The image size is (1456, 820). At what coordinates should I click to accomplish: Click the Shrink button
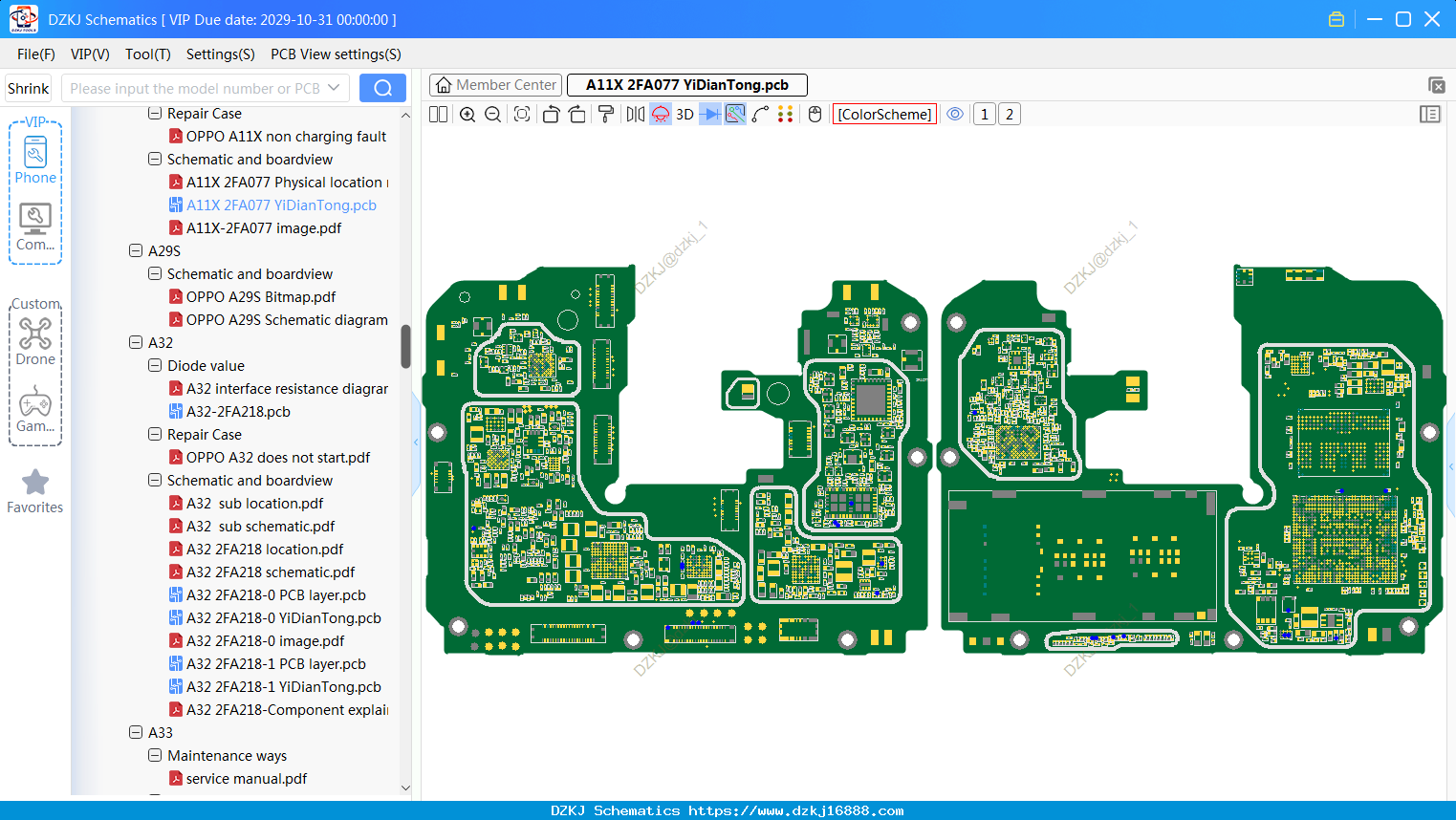29,88
